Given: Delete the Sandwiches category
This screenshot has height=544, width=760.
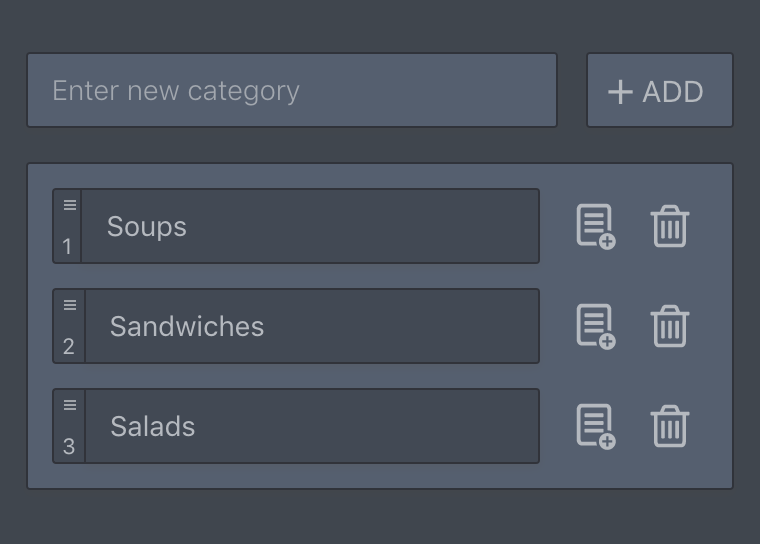Looking at the screenshot, I should coord(669,327).
